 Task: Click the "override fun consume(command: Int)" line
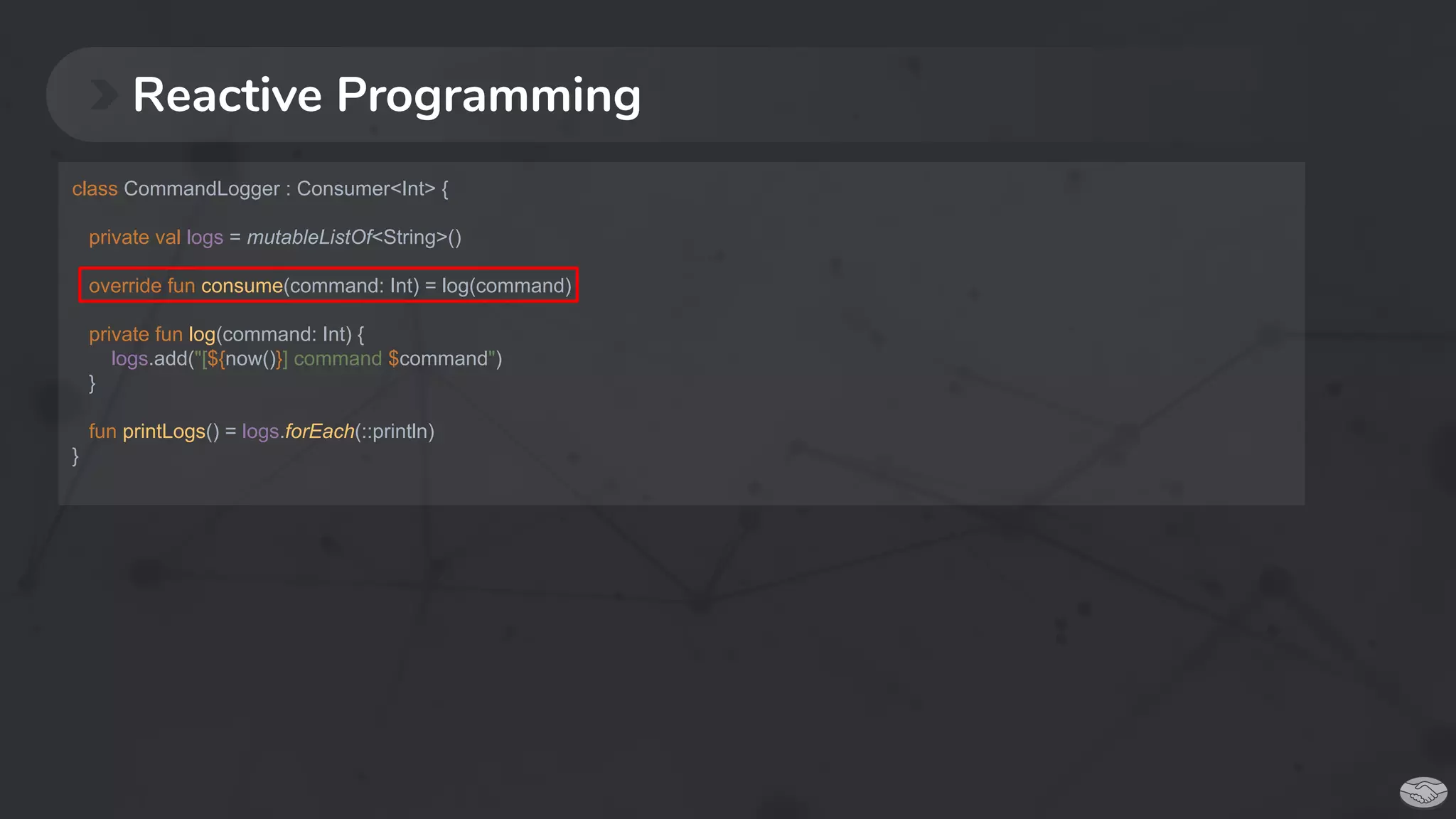click(330, 286)
